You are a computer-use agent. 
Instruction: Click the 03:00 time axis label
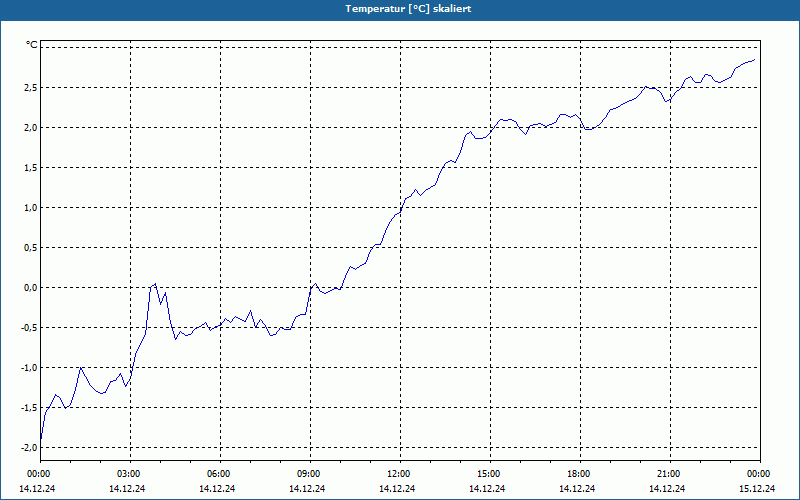[x=131, y=474]
